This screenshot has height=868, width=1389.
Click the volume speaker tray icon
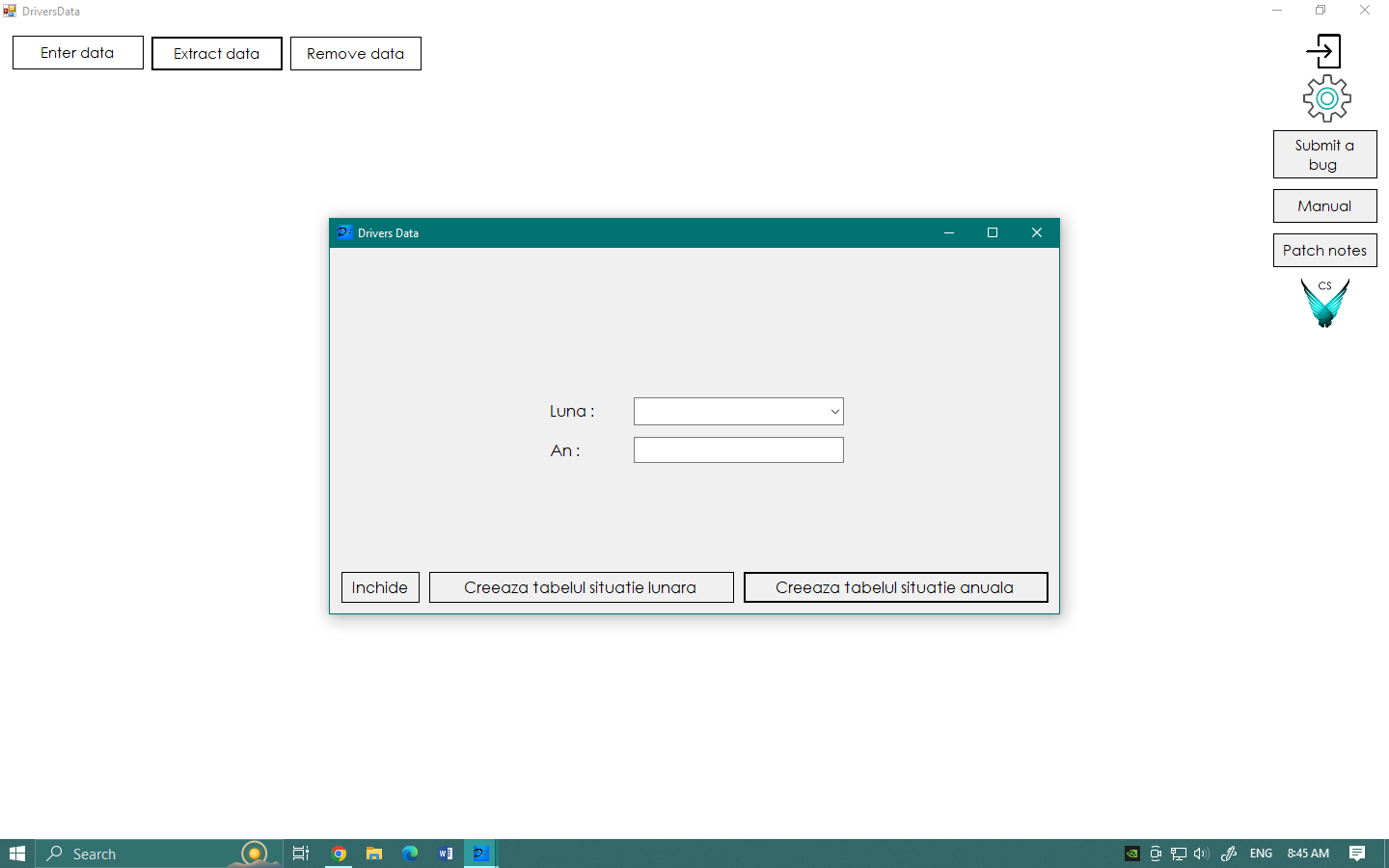coord(1201,854)
